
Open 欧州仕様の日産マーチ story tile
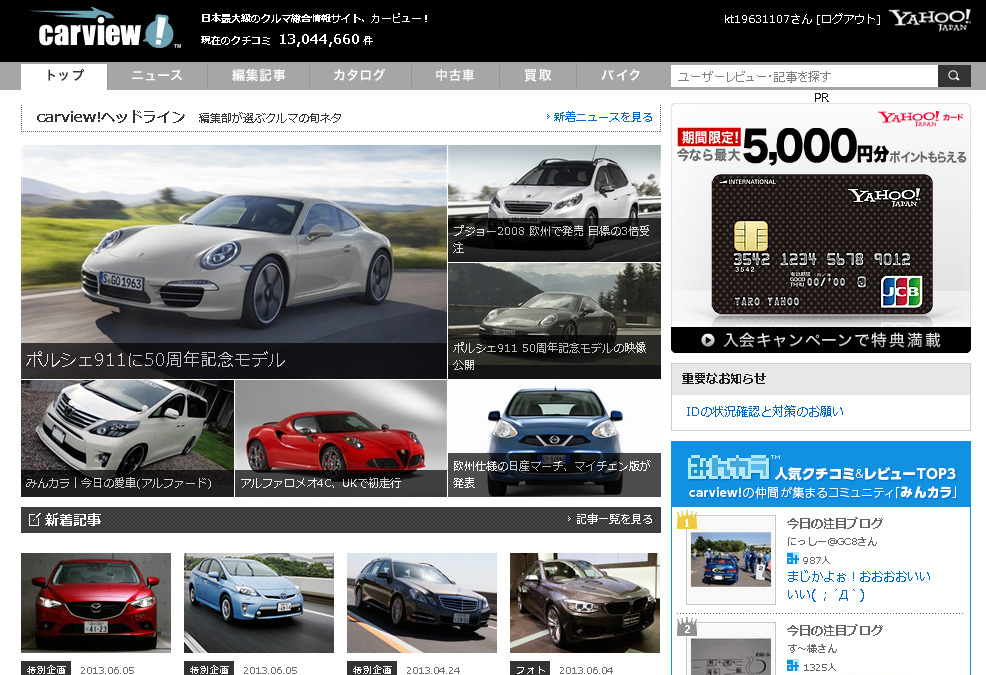(555, 438)
